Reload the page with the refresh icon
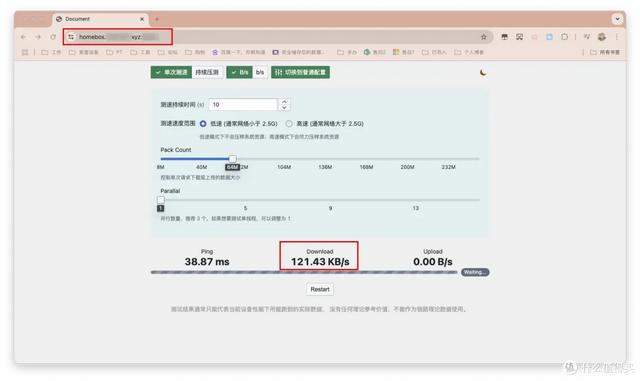640x381 pixels. click(x=53, y=37)
